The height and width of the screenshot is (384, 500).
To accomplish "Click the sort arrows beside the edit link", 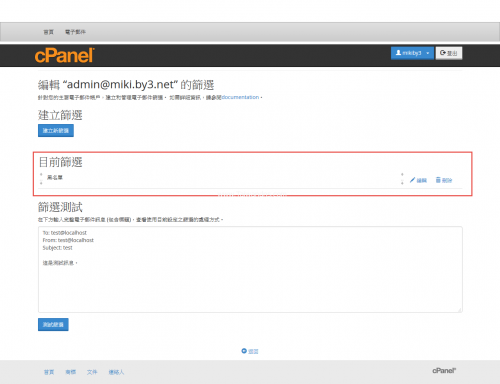I will [x=402, y=179].
